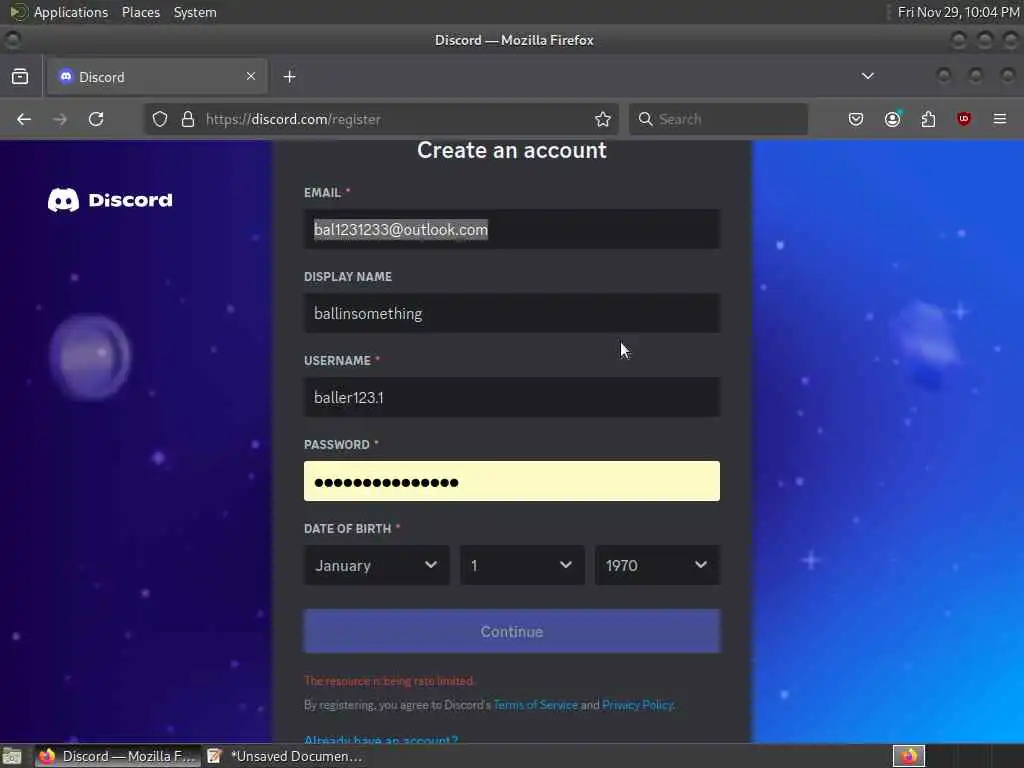
Task: Click the Email input field
Action: point(512,230)
